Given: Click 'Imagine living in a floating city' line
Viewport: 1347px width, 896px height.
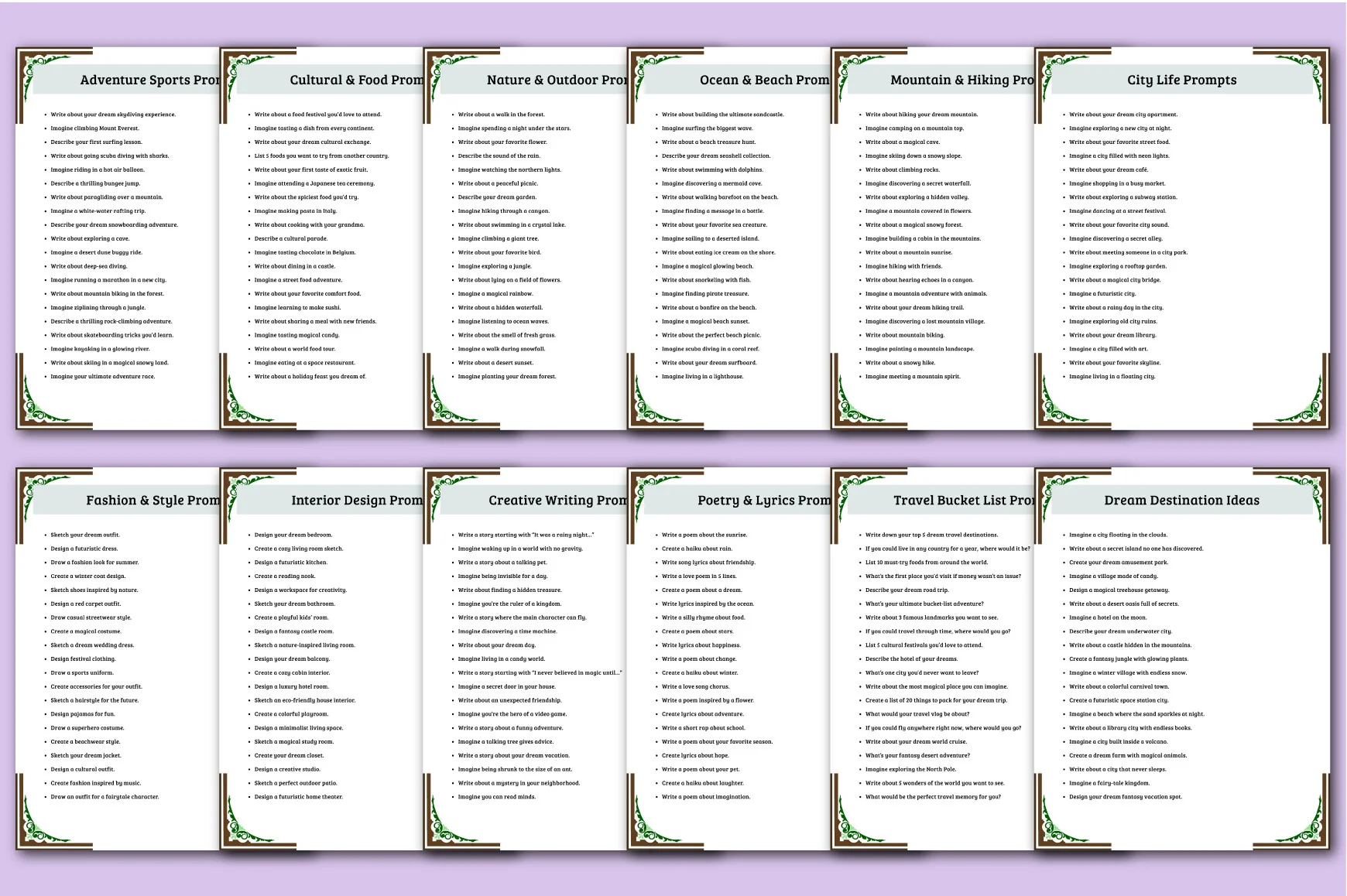Looking at the screenshot, I should [1112, 377].
